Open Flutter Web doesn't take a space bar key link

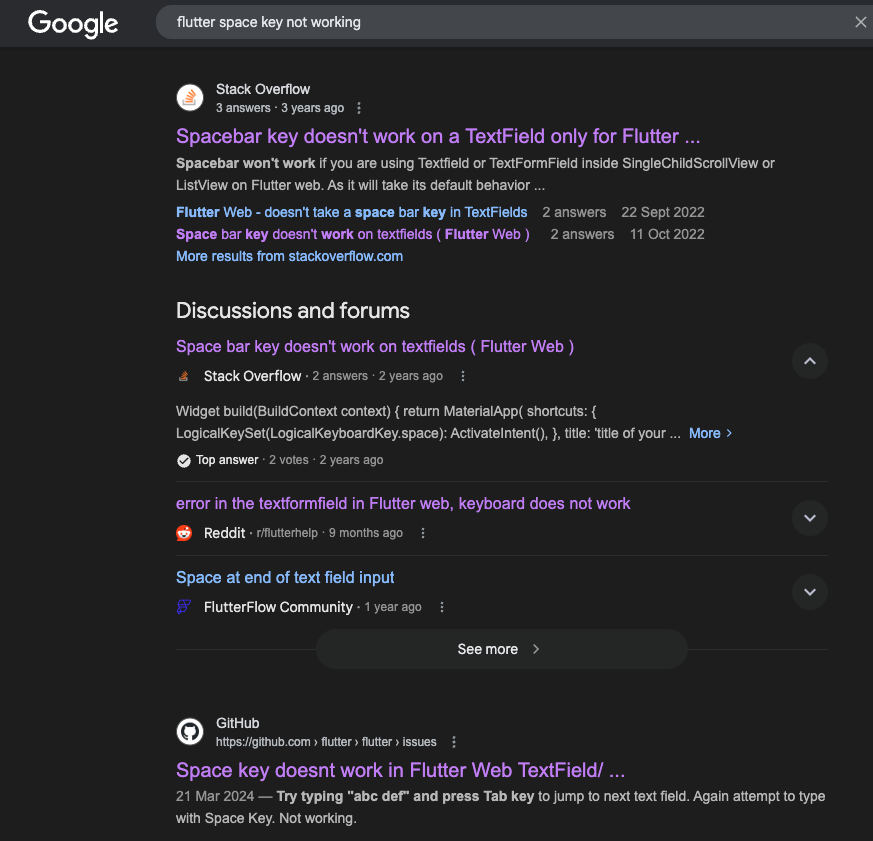tap(351, 212)
